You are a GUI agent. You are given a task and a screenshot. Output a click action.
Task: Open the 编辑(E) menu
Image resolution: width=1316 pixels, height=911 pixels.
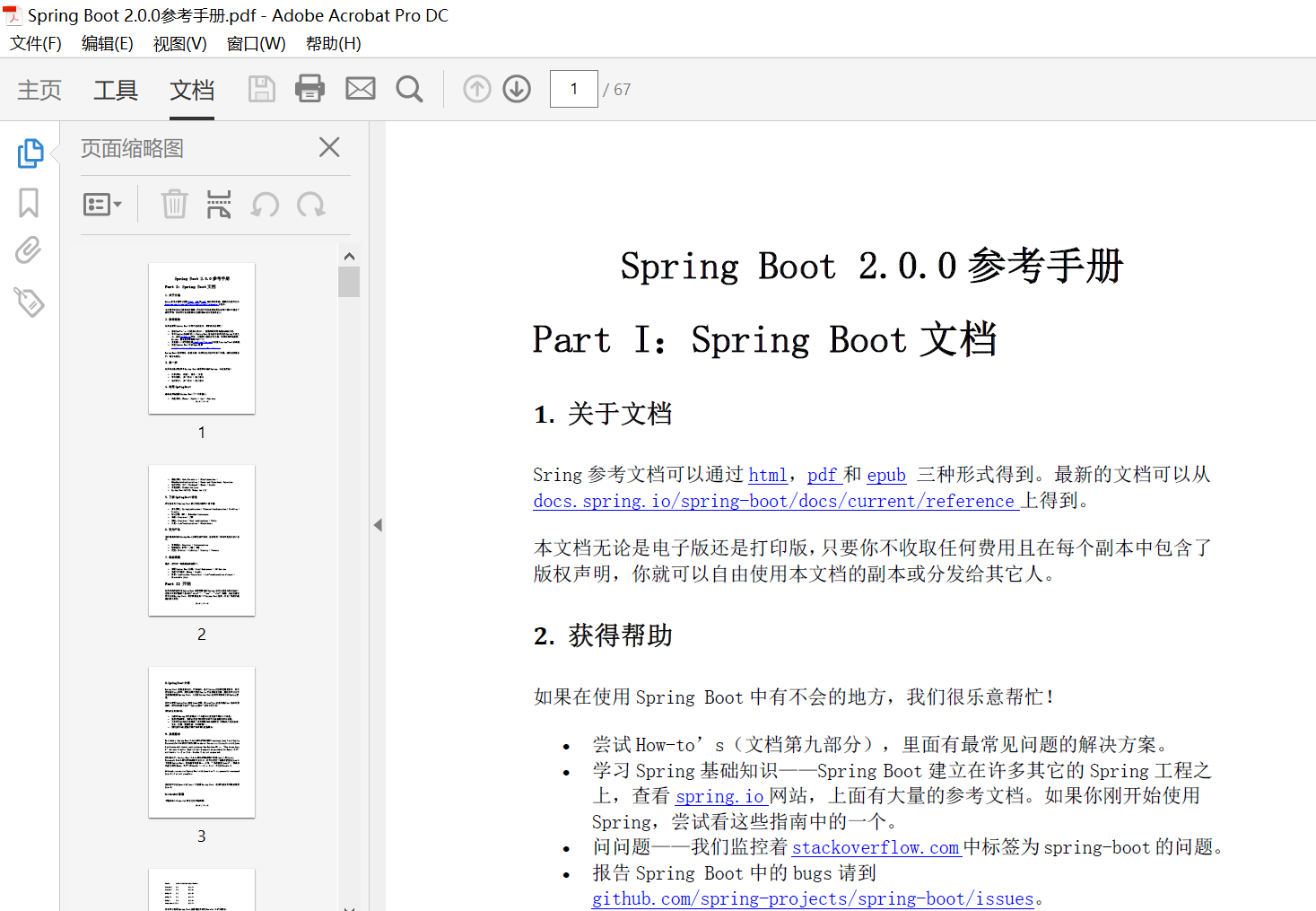[108, 43]
